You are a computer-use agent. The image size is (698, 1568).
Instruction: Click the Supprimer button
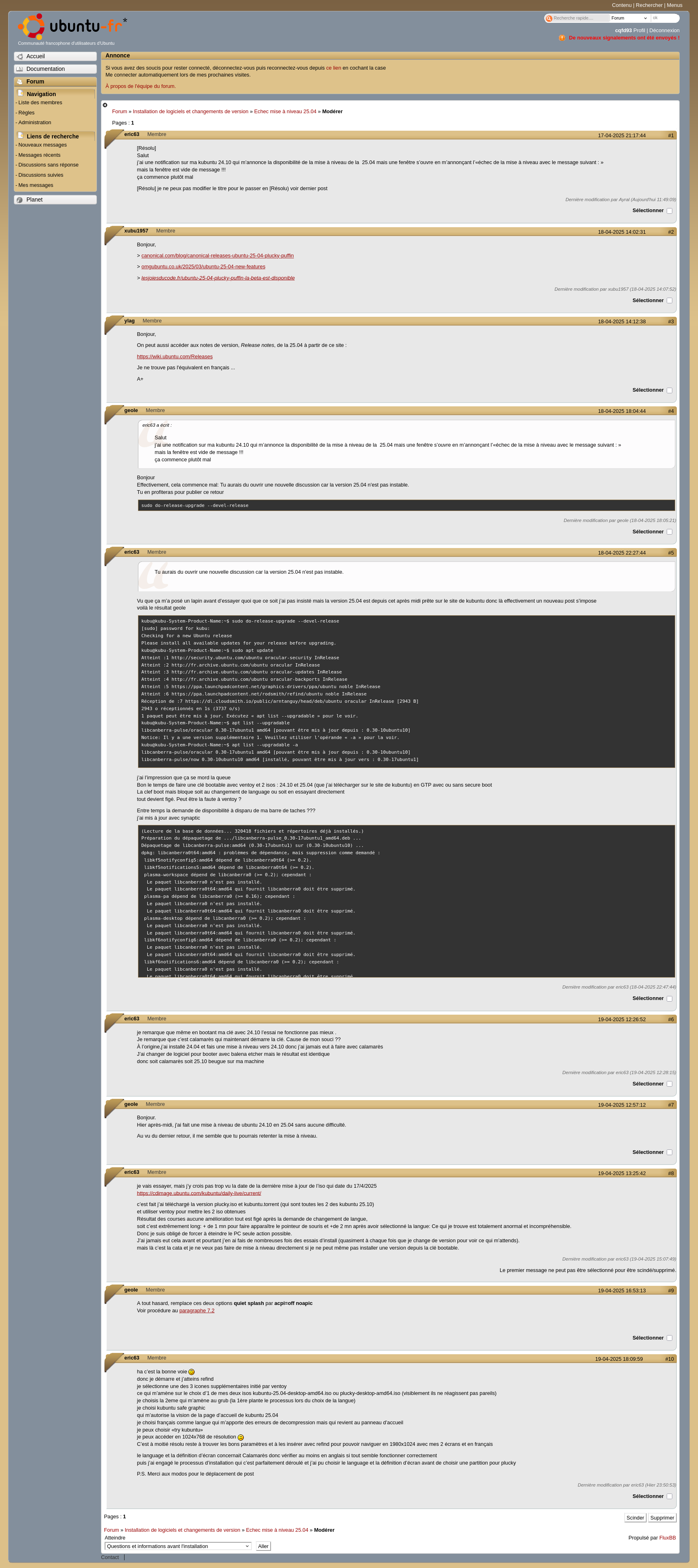[662, 1518]
